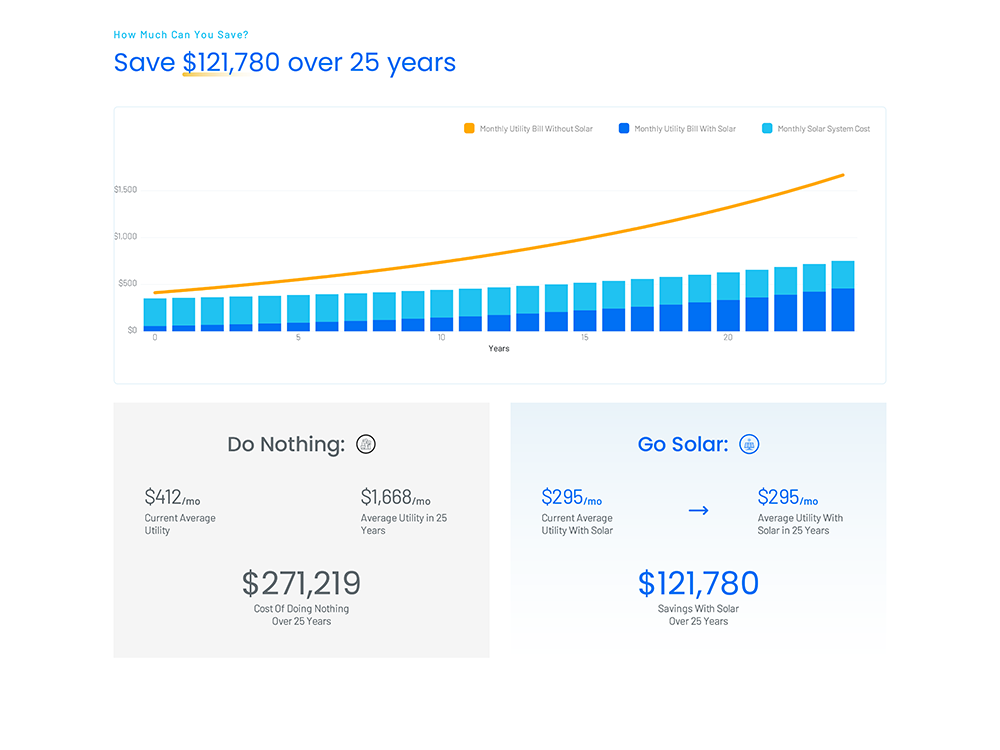Click the 'Do Nothing:' heading
Screen dimensions: 1000x750
286,444
